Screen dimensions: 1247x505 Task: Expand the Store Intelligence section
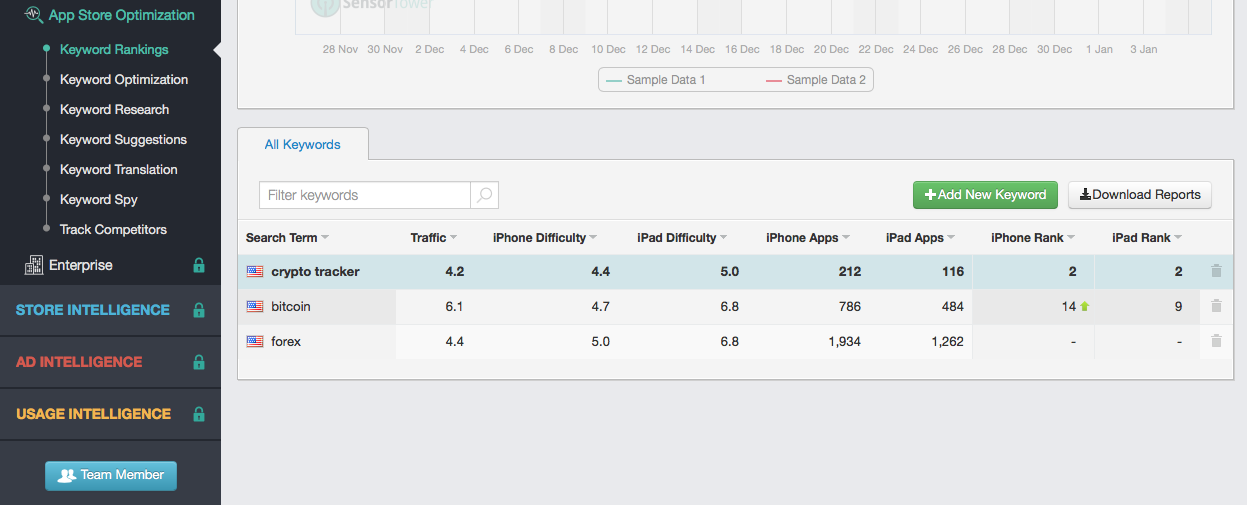(x=93, y=310)
